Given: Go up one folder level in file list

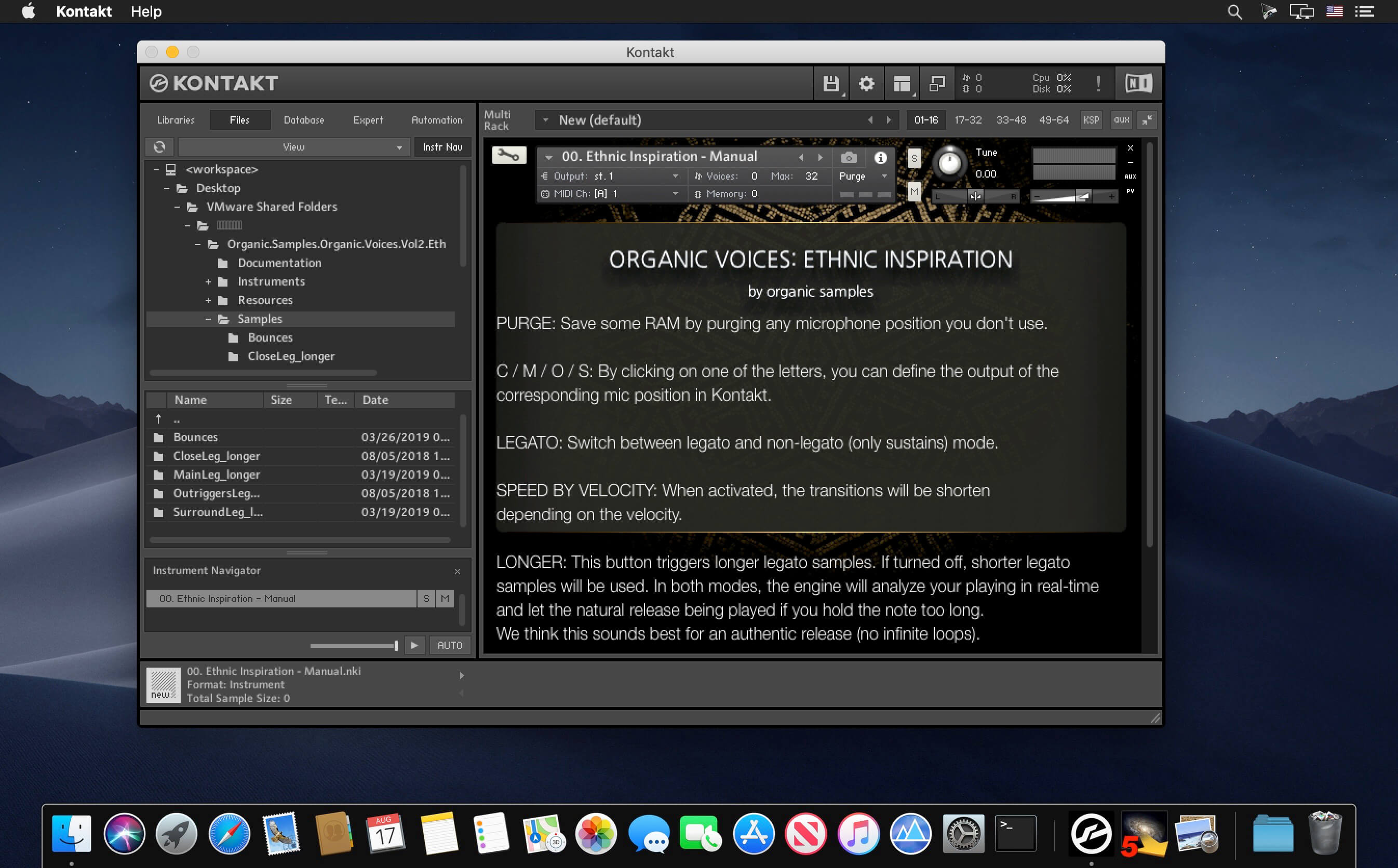Looking at the screenshot, I should (158, 419).
